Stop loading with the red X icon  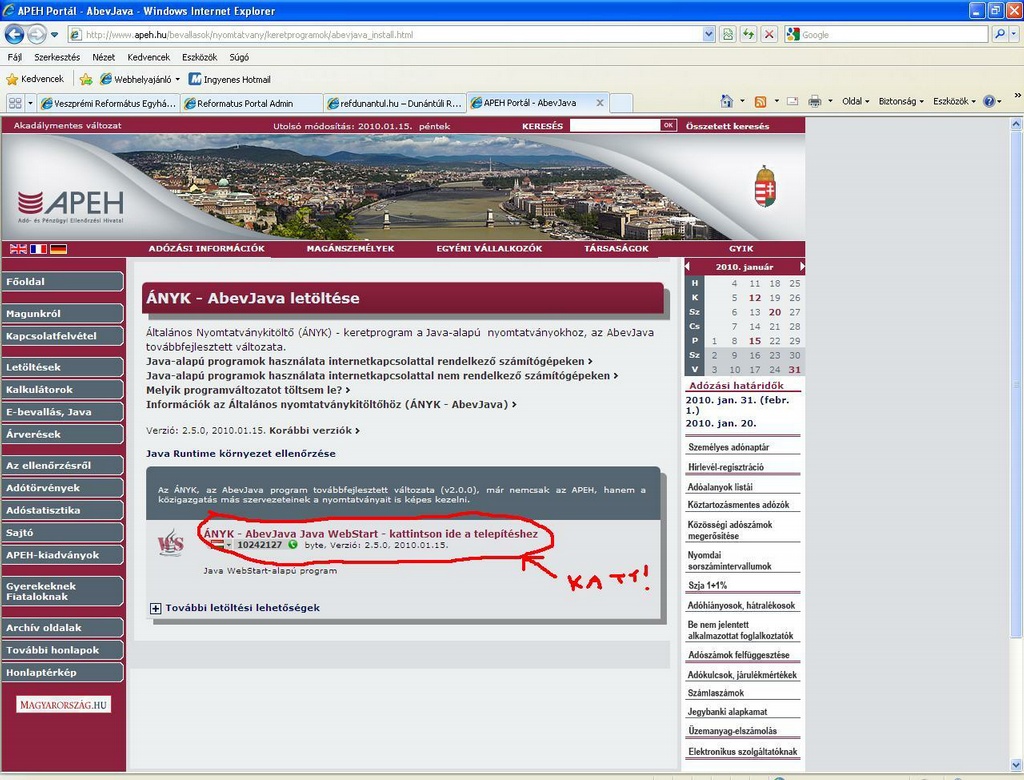(769, 35)
